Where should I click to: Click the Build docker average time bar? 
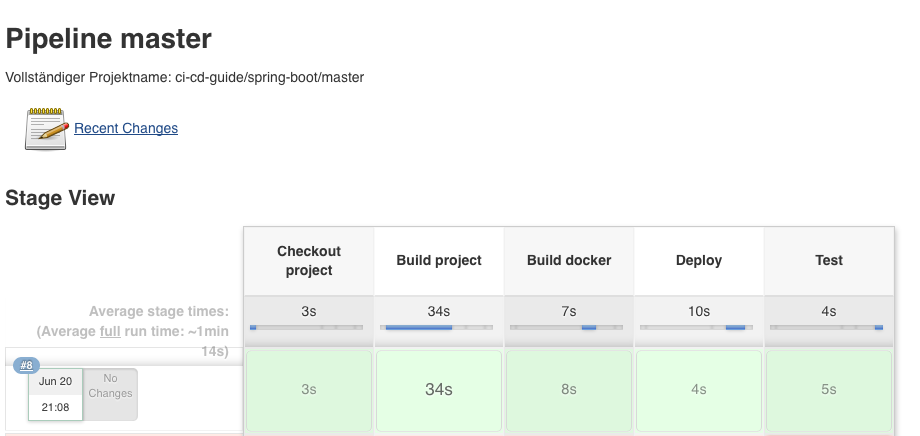click(569, 327)
